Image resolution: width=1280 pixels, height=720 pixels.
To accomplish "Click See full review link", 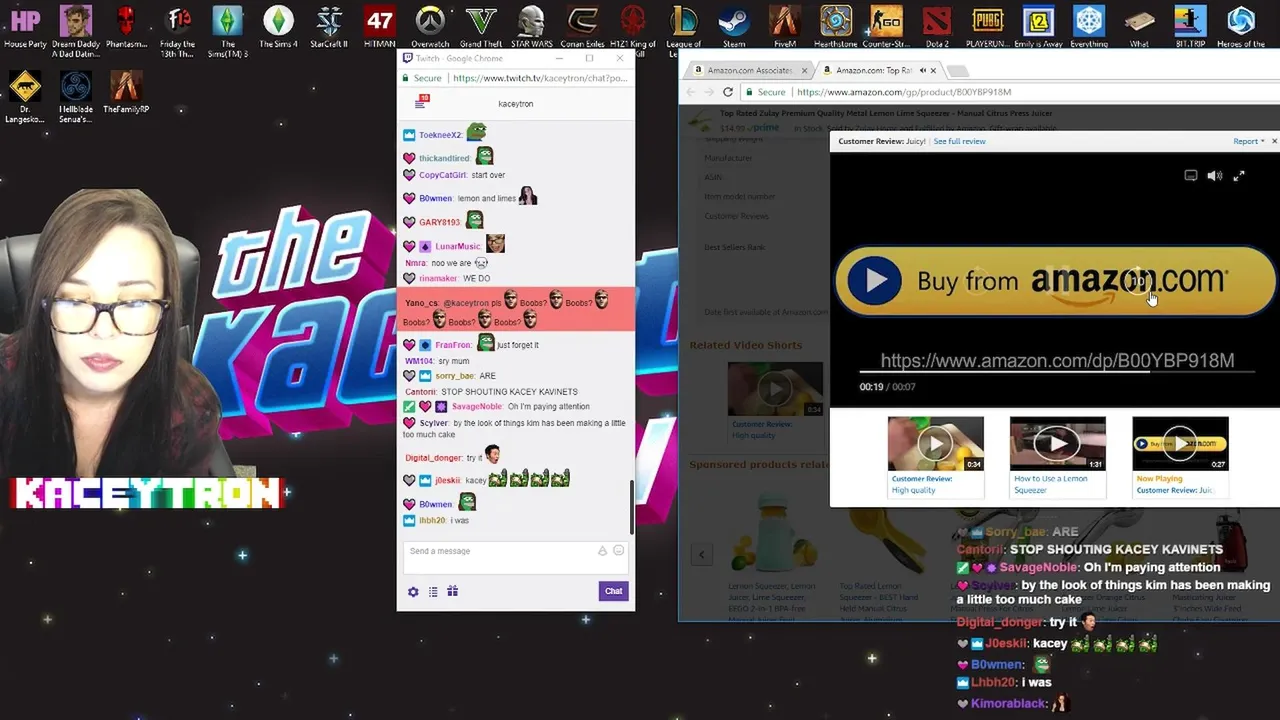I will pyautogui.click(x=959, y=142).
